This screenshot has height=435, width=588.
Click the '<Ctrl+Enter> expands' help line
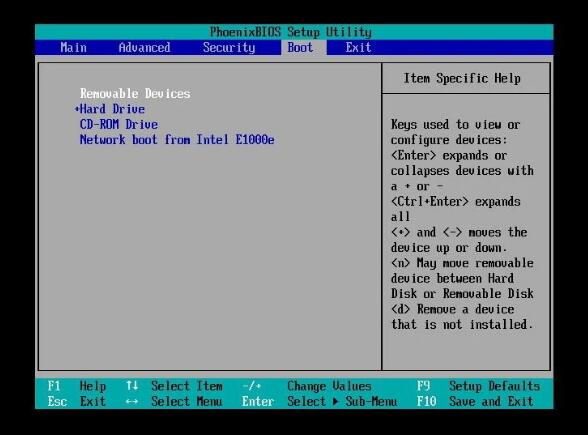(456, 202)
